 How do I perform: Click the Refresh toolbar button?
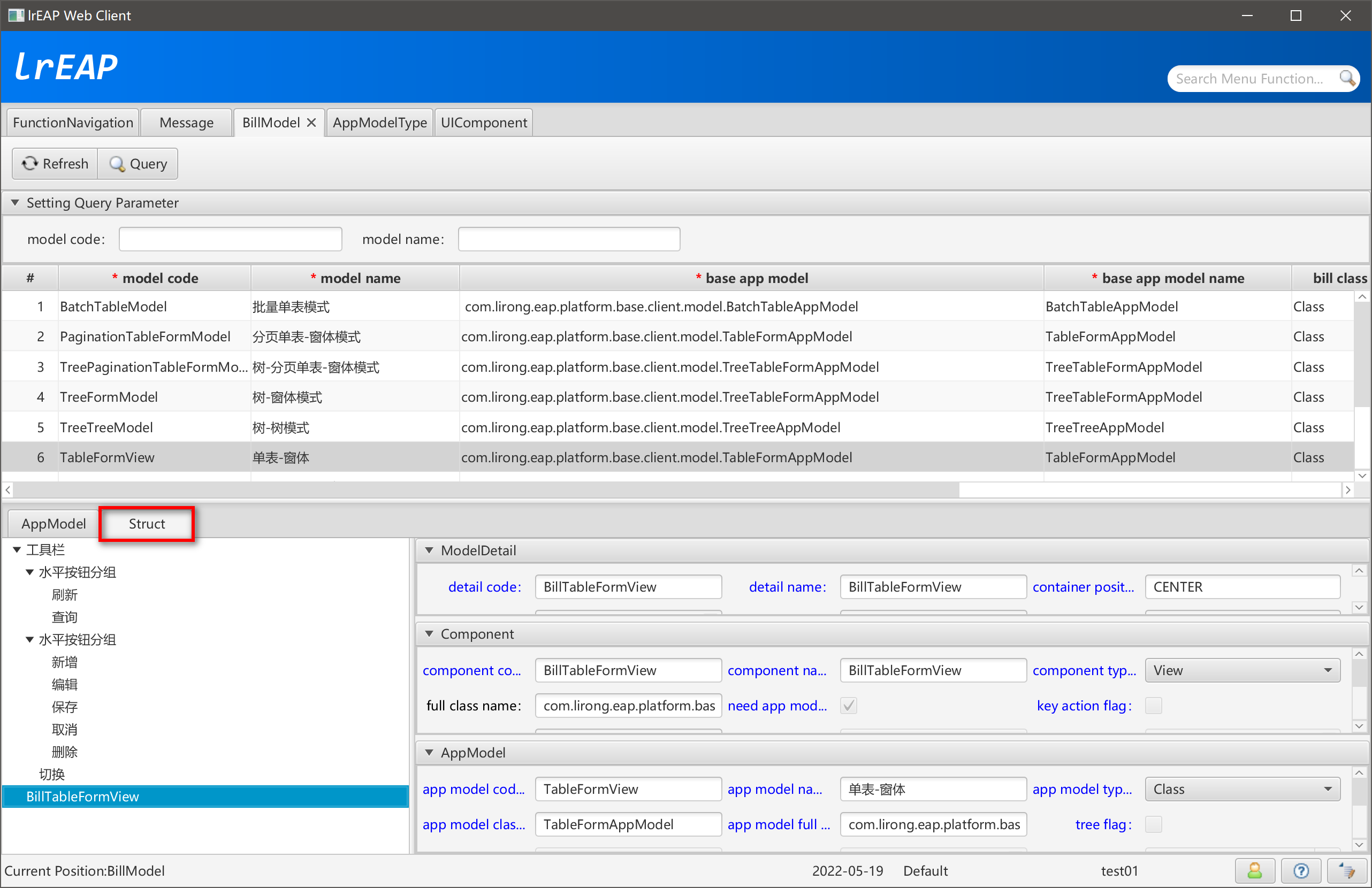(x=55, y=164)
